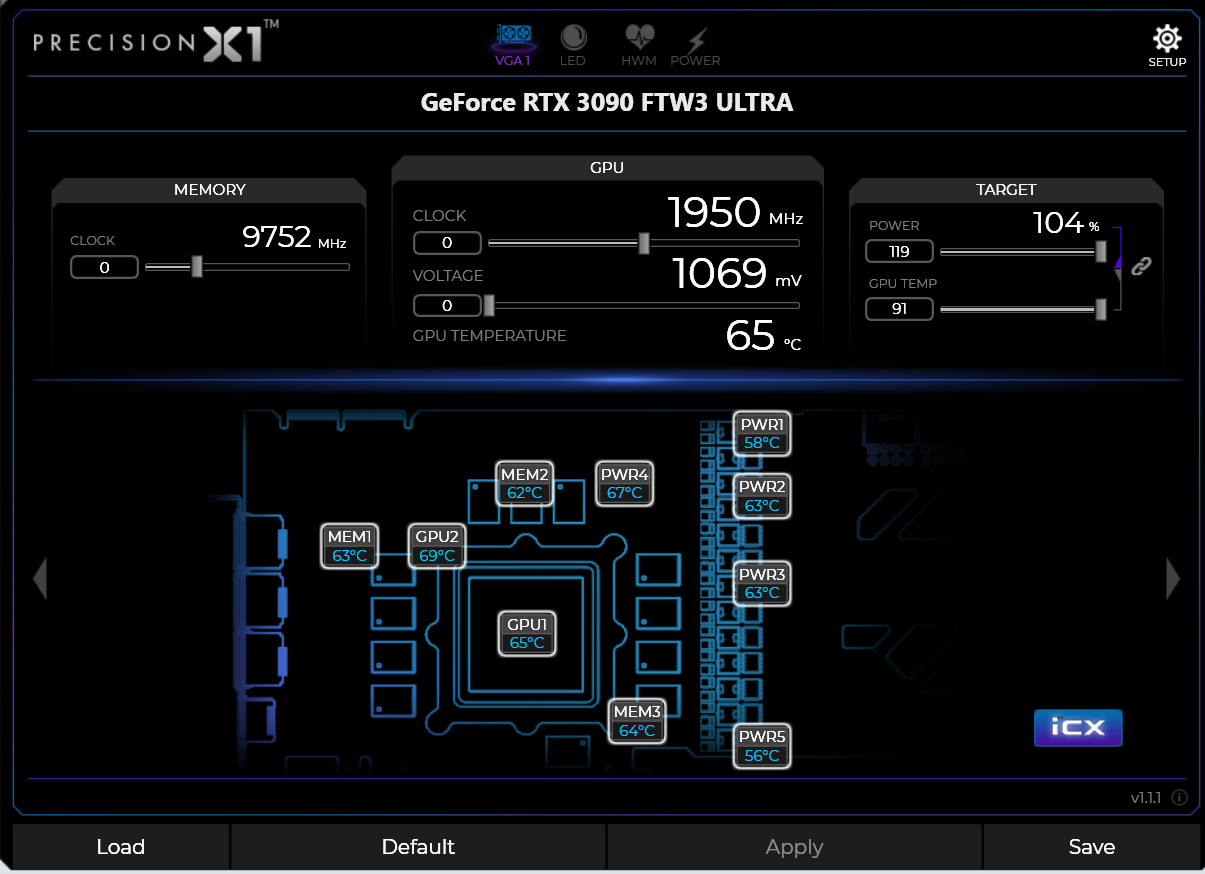Select the PWR4 temperature sensor
Screen dimensions: 1205x874
(625, 483)
